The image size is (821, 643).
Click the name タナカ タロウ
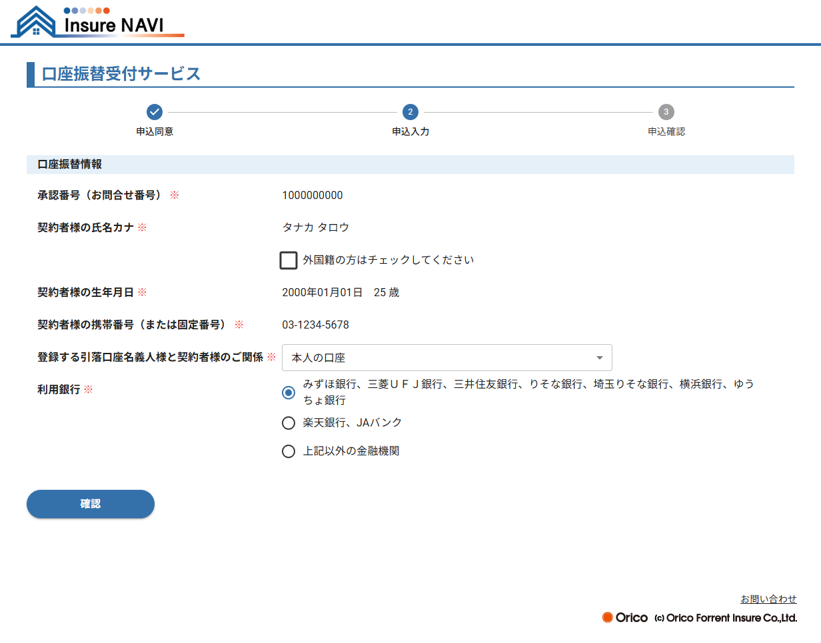pos(315,228)
